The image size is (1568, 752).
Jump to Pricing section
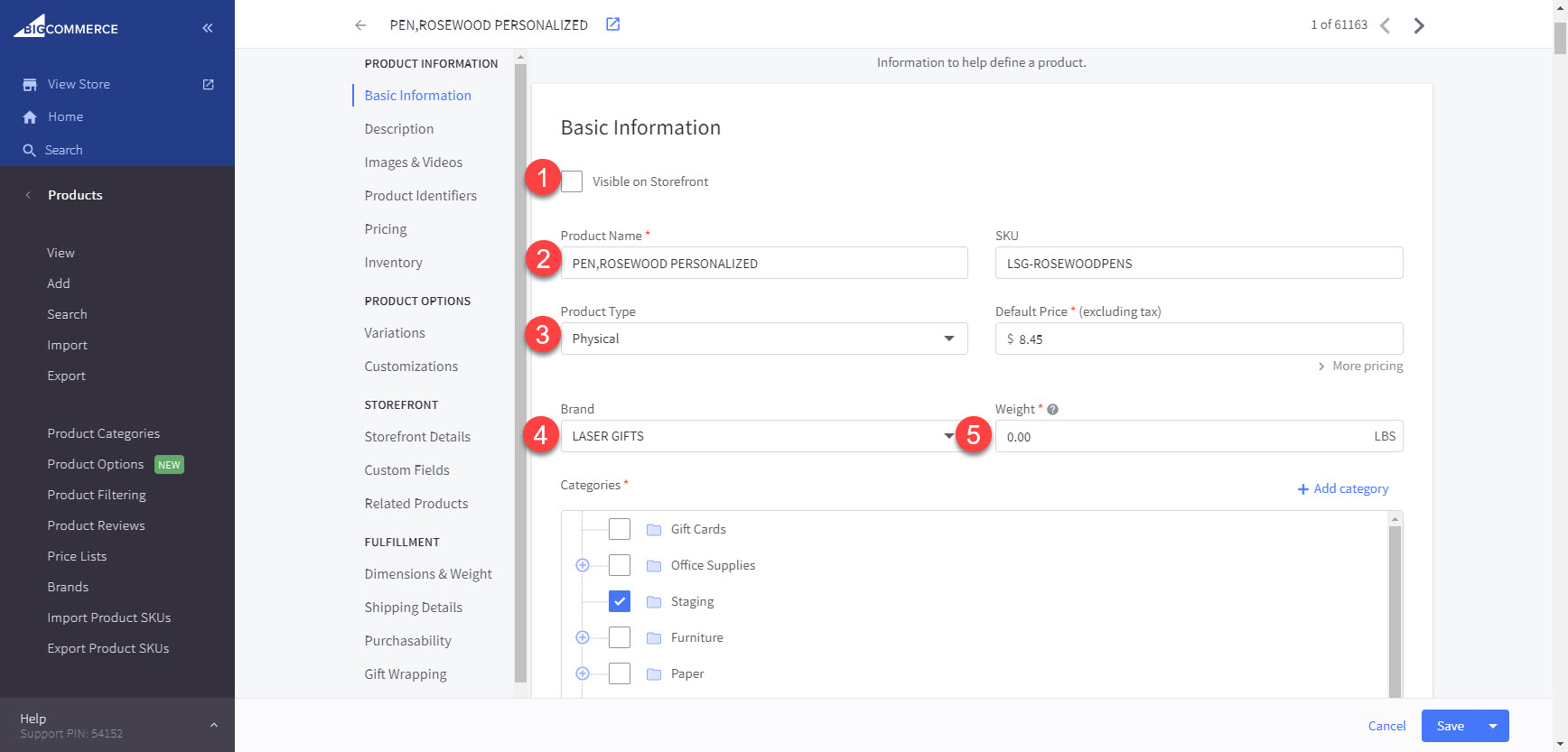(x=386, y=229)
